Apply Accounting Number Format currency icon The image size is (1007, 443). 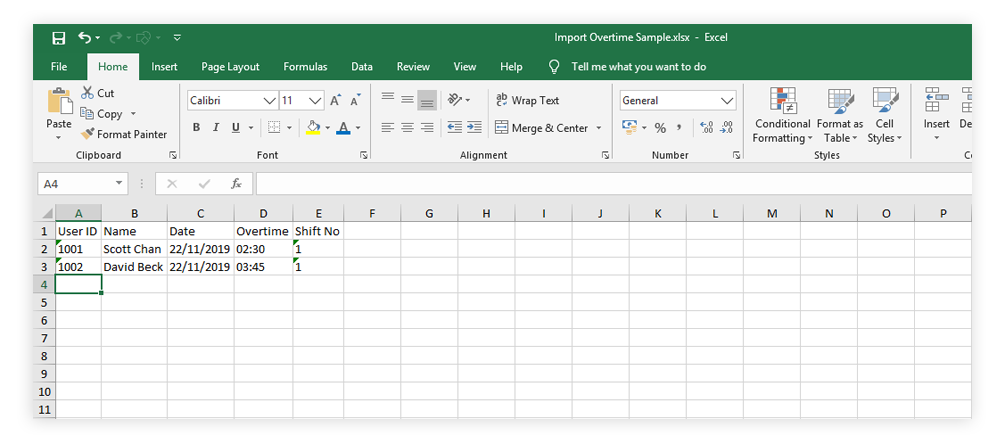point(629,128)
